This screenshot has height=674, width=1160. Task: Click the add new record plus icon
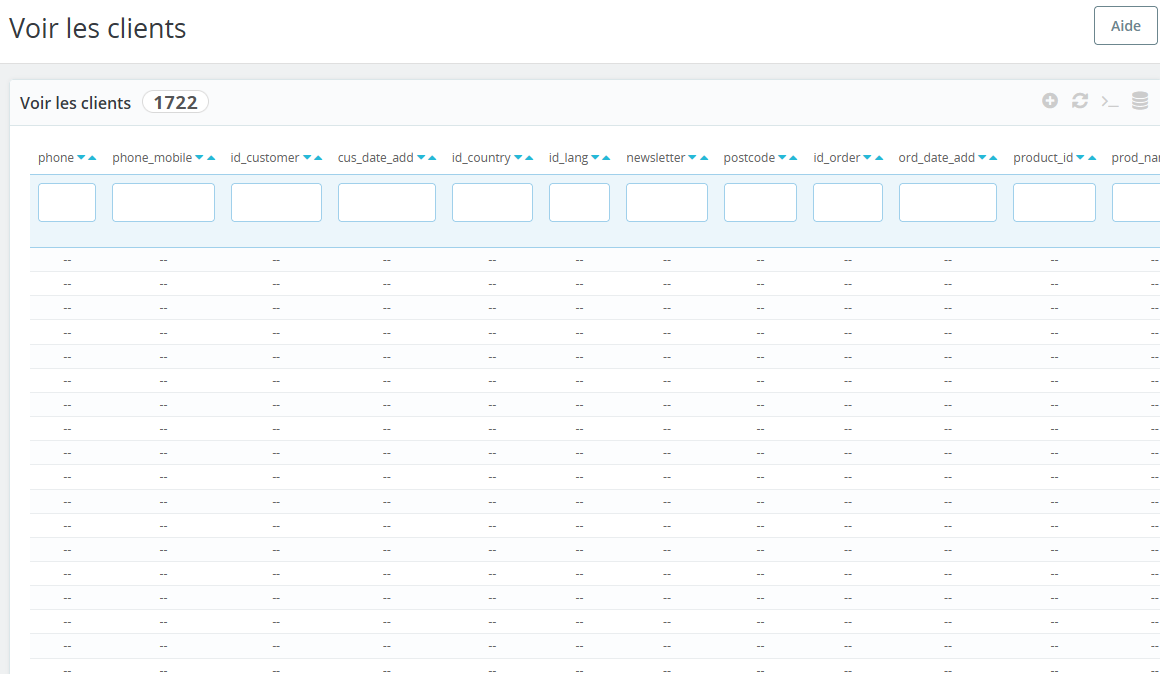[x=1050, y=101]
